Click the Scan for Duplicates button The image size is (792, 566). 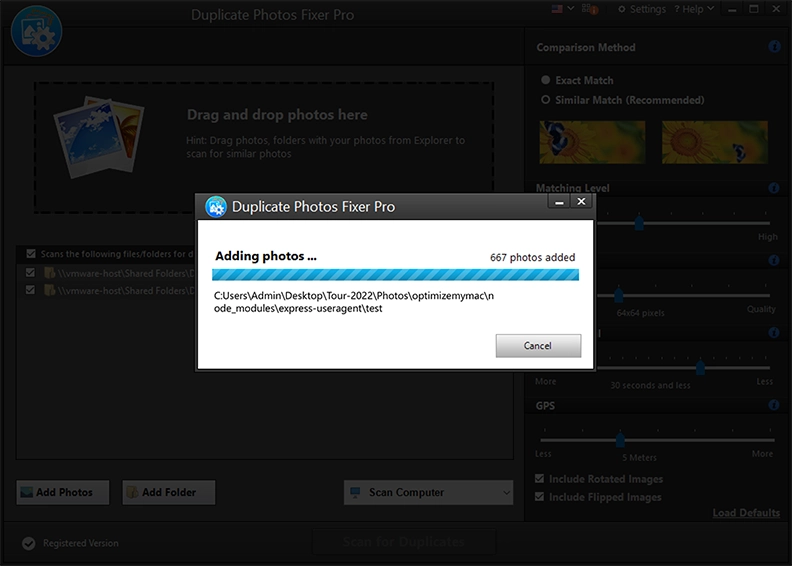tap(404, 542)
